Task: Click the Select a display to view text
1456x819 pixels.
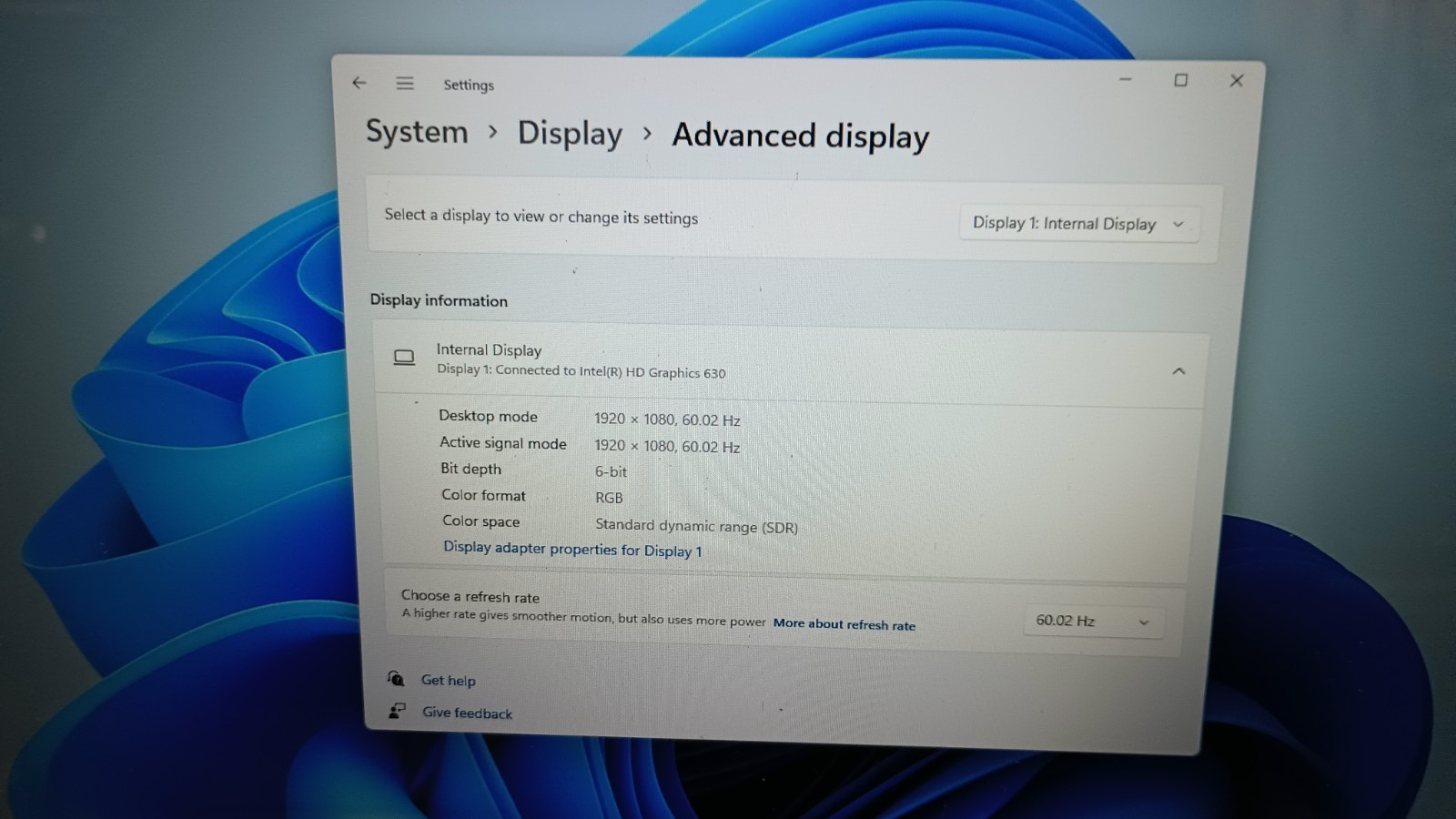Action: [x=541, y=217]
